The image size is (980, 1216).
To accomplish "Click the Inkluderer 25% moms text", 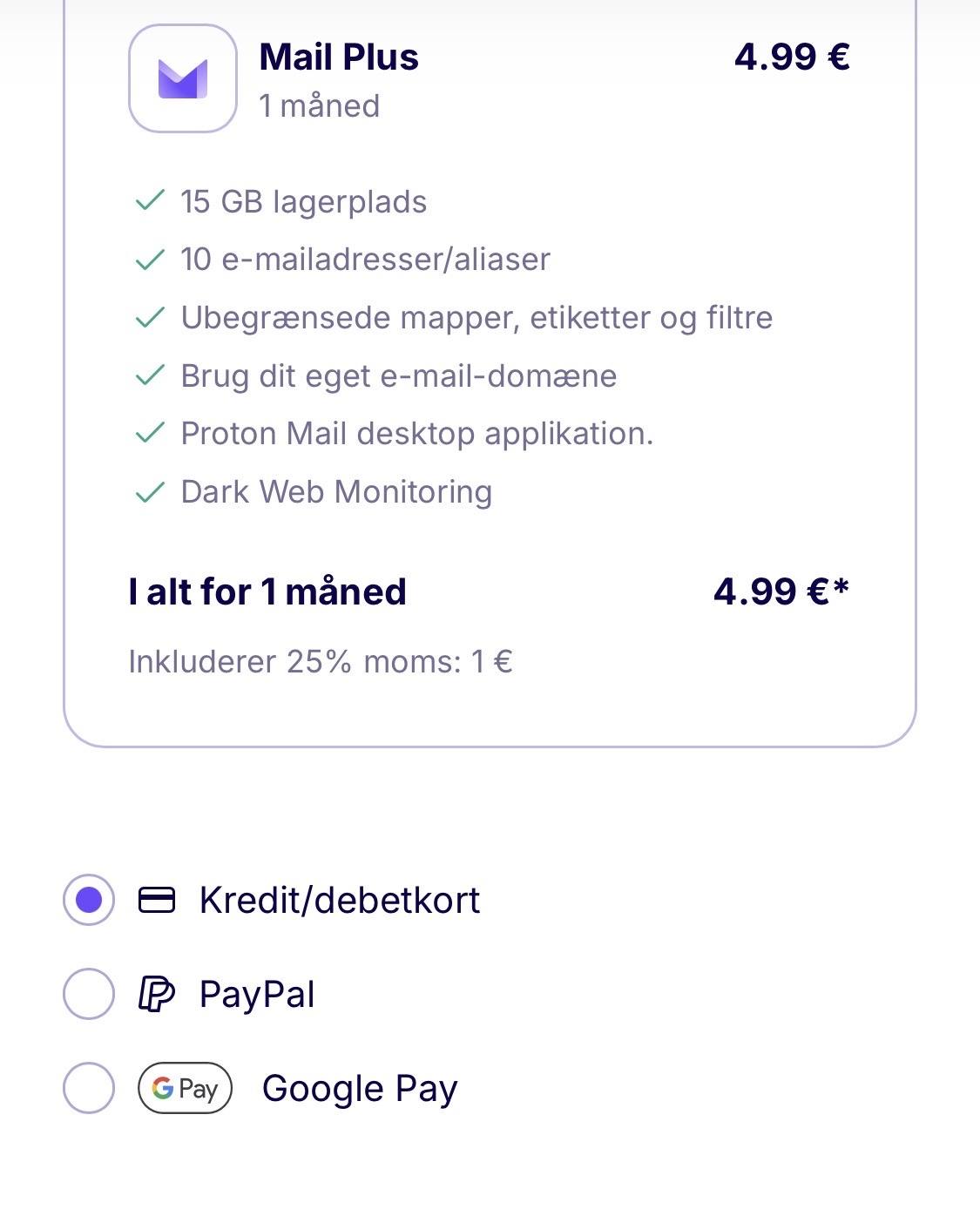I will tap(321, 662).
